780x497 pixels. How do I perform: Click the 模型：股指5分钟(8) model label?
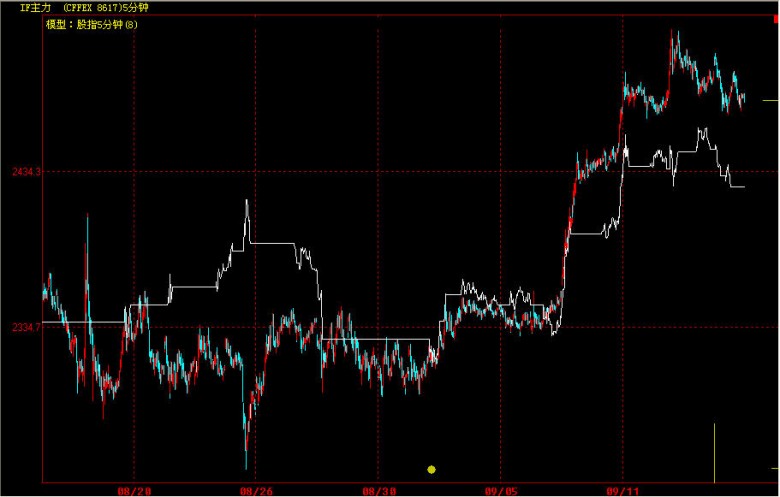(x=91, y=23)
